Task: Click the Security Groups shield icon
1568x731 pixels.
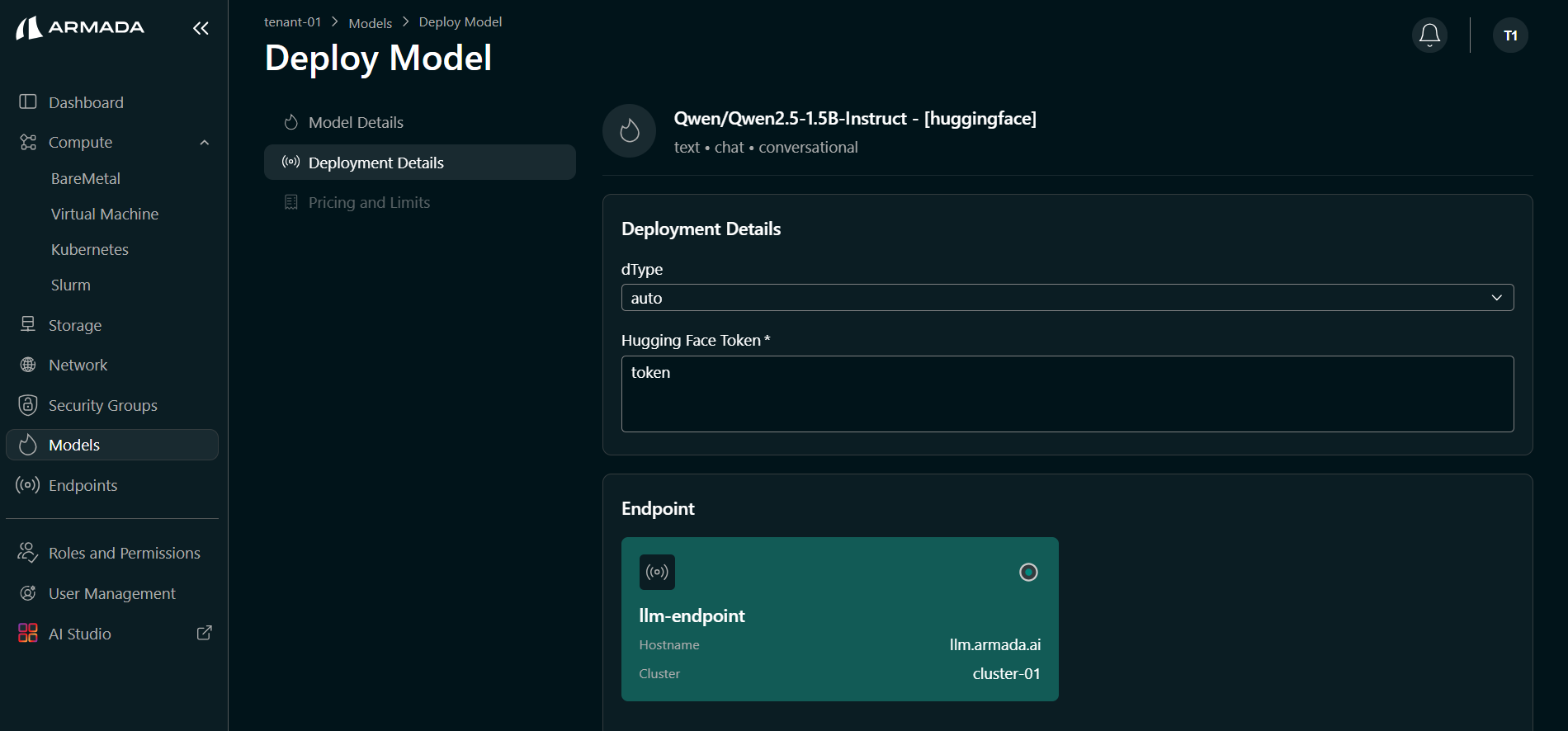Action: [28, 405]
